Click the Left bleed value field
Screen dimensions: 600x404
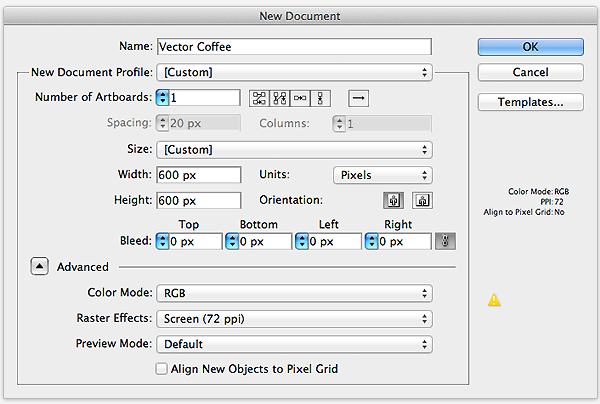pyautogui.click(x=335, y=241)
